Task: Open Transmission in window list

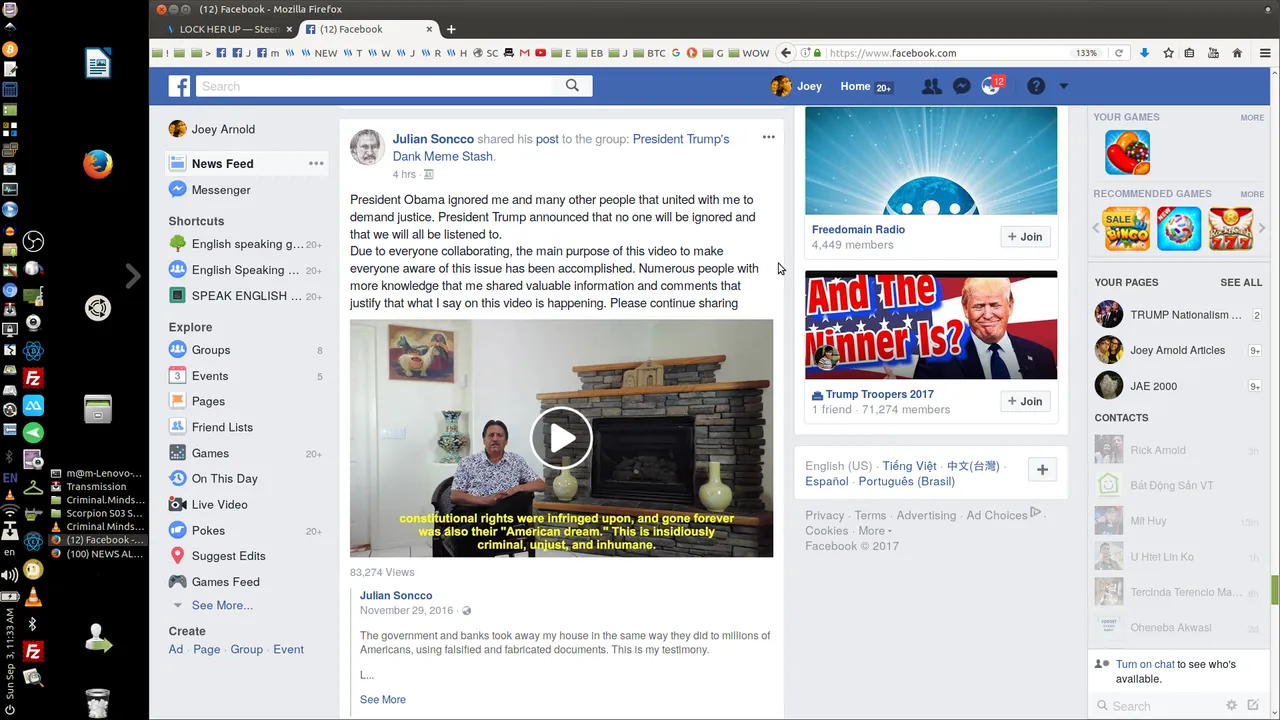Action: 96,487
